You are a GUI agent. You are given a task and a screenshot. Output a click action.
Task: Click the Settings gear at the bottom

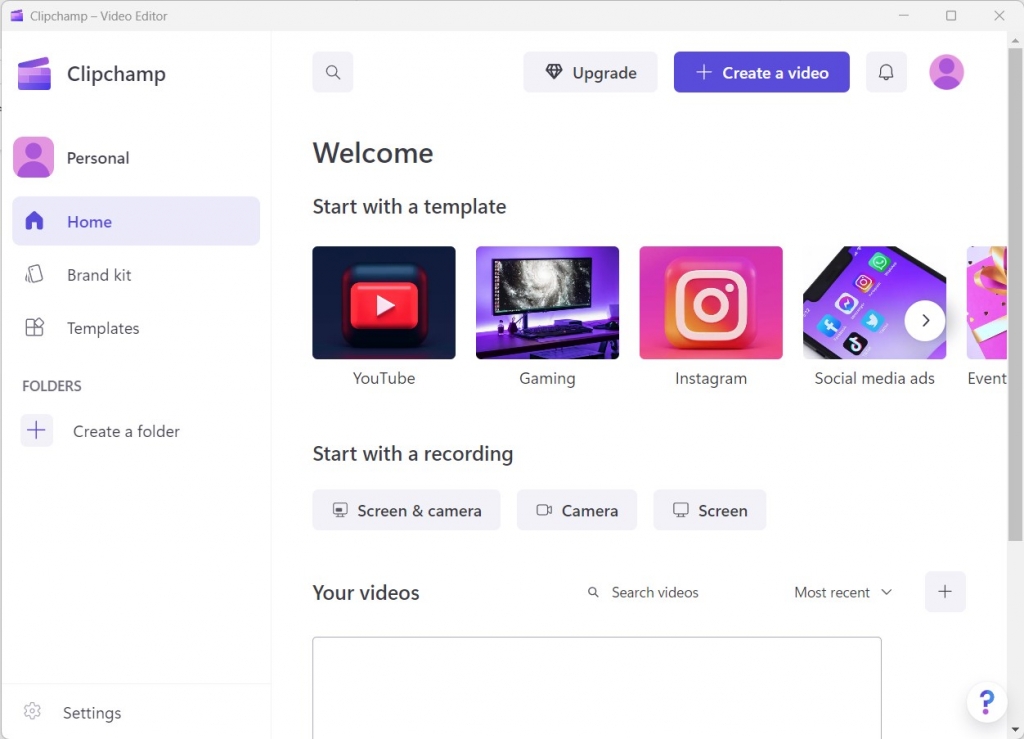coord(31,712)
